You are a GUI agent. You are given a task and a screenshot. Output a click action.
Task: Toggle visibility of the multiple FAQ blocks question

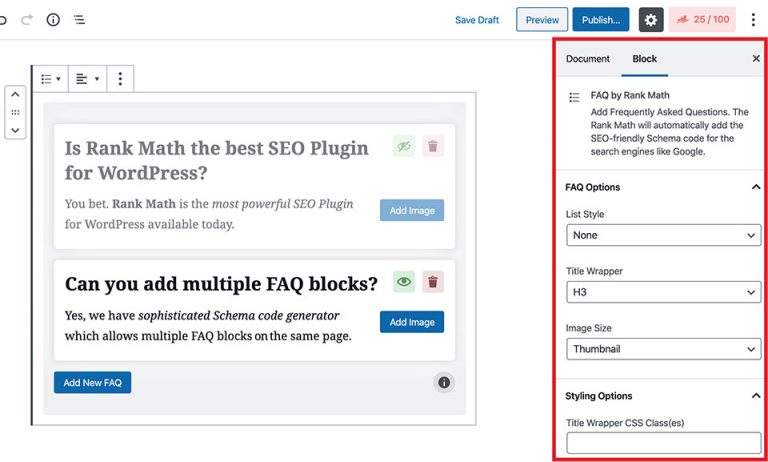click(403, 283)
